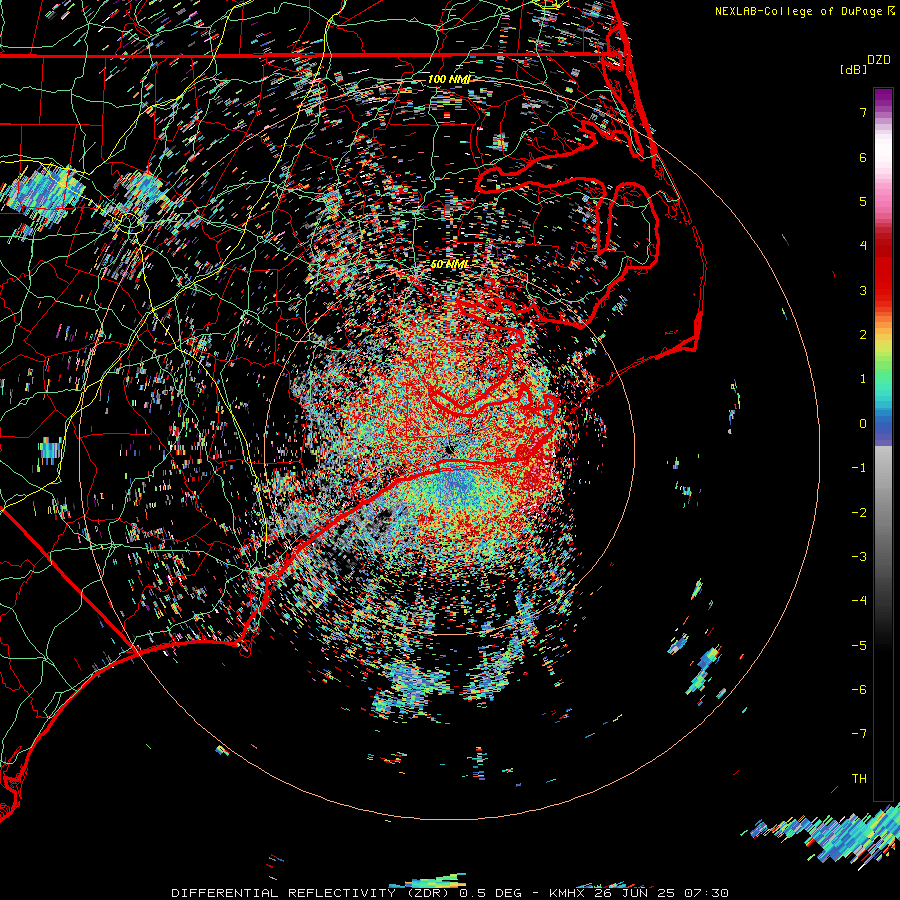Click the positive 1 value on color scale
This screenshot has height=900, width=900.
click(863, 379)
